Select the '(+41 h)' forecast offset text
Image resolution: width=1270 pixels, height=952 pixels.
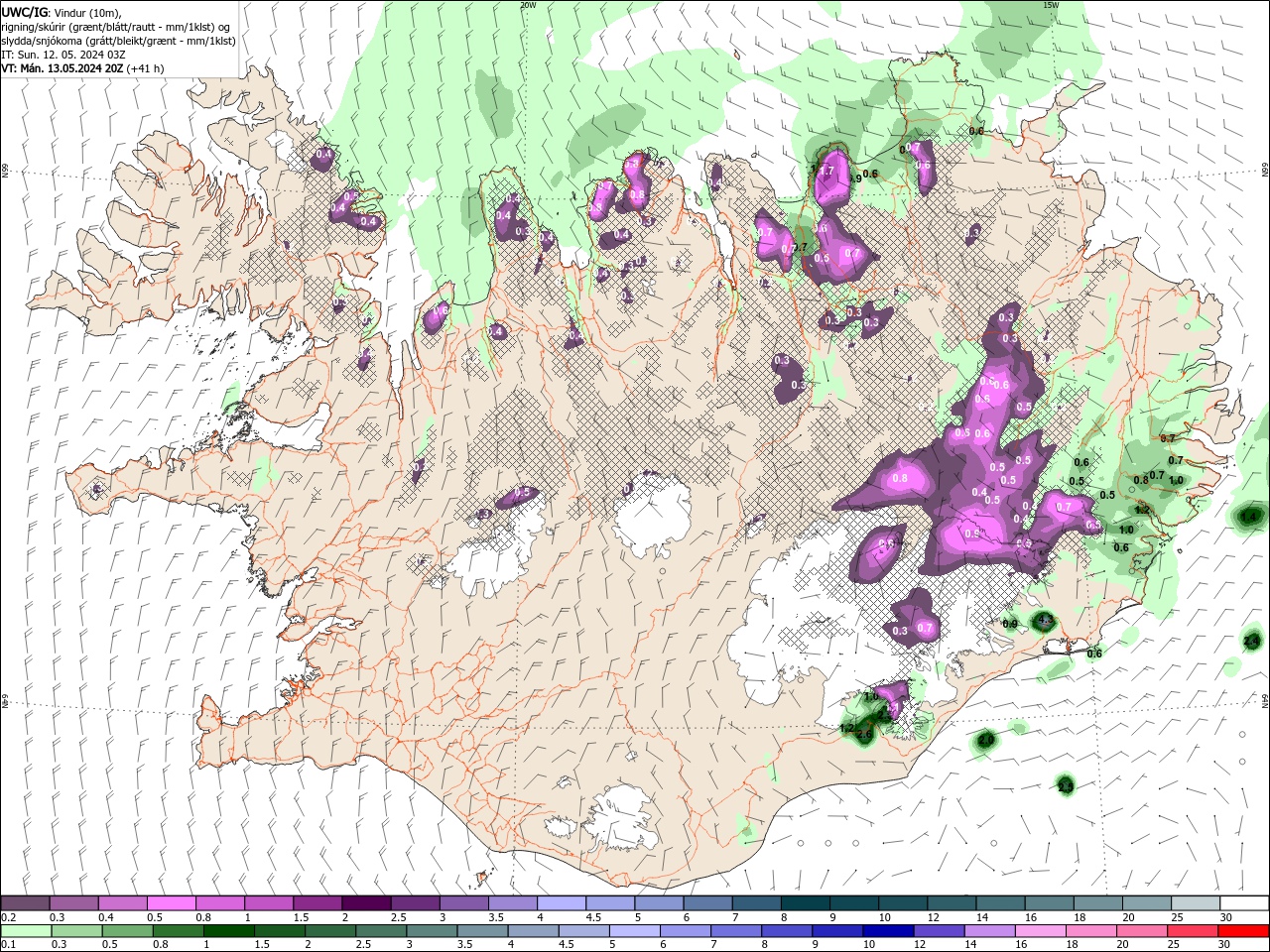pos(146,68)
